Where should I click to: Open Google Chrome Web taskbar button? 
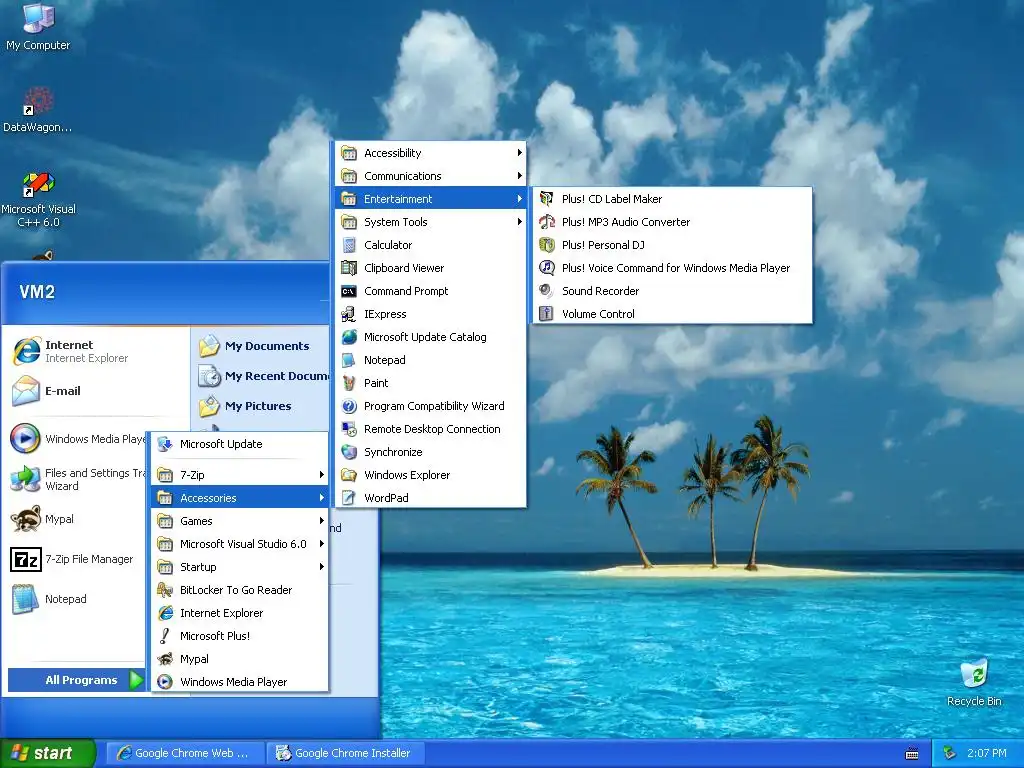click(x=185, y=753)
